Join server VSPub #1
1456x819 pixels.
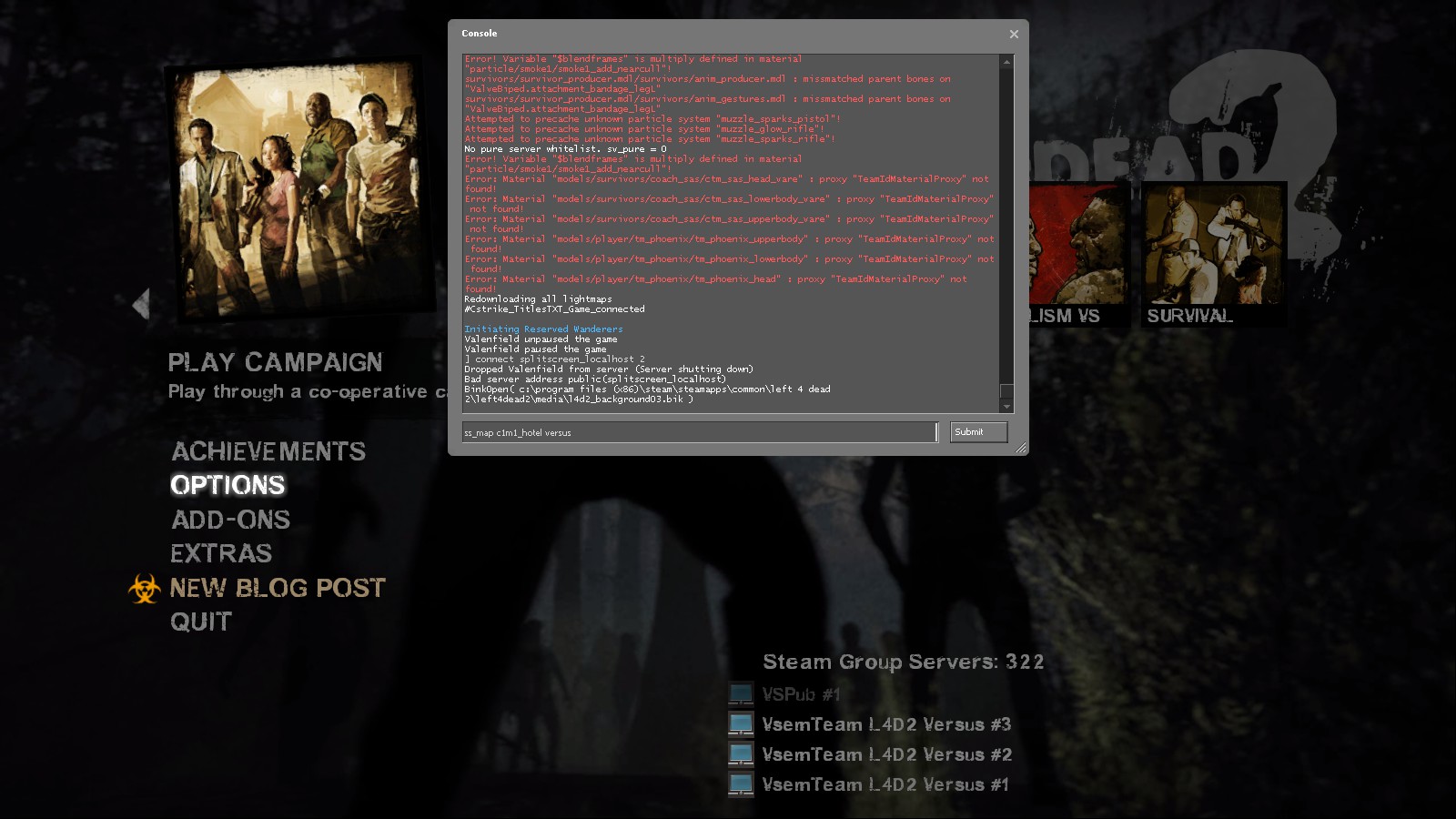point(801,694)
